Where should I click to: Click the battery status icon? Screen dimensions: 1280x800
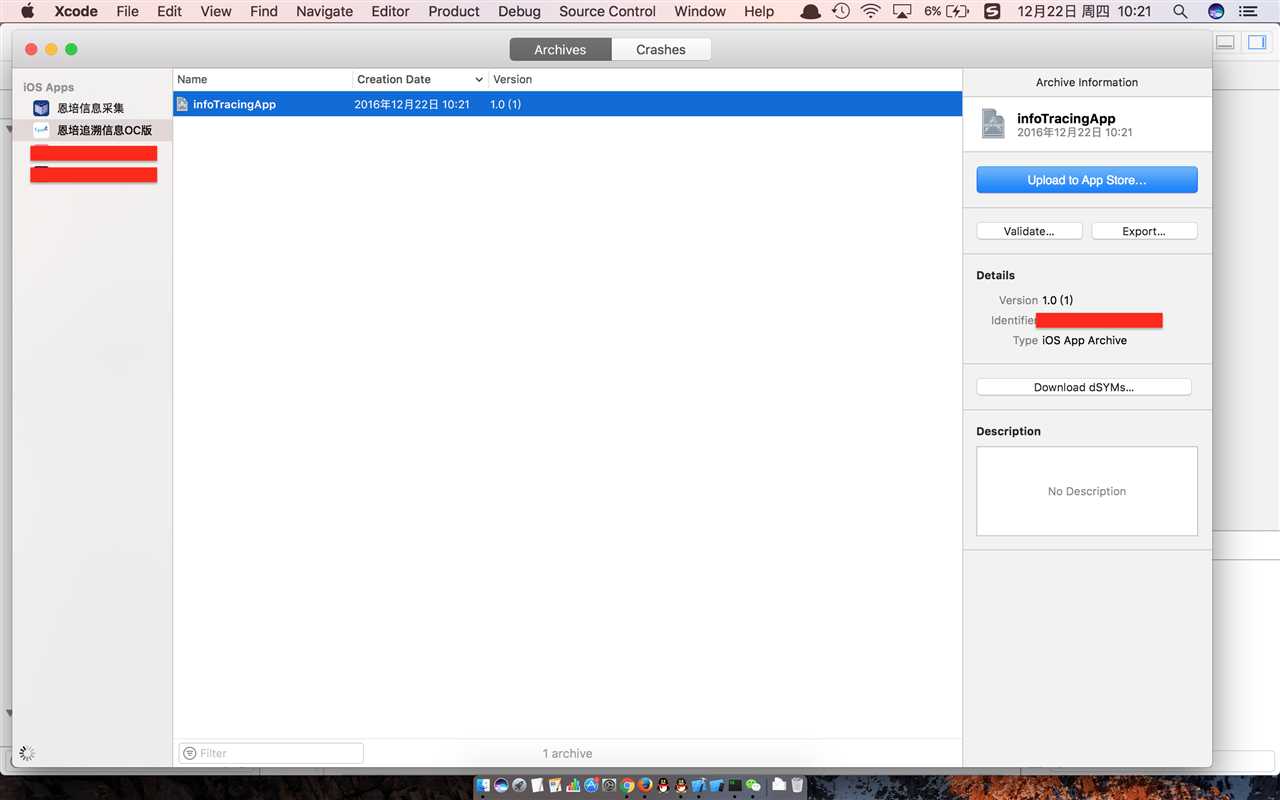(957, 11)
